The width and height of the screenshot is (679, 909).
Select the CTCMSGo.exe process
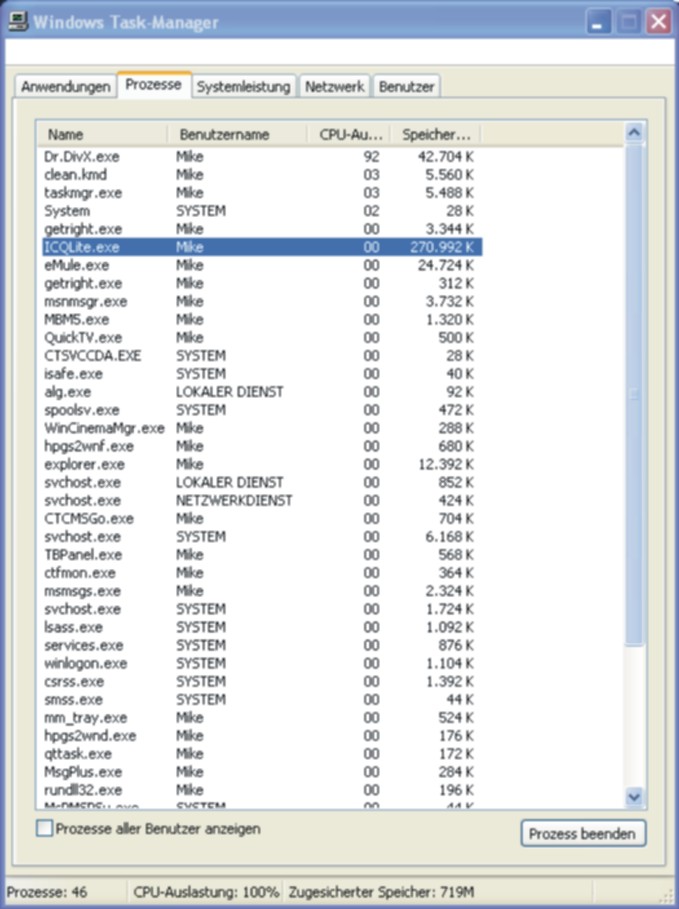coord(262,518)
